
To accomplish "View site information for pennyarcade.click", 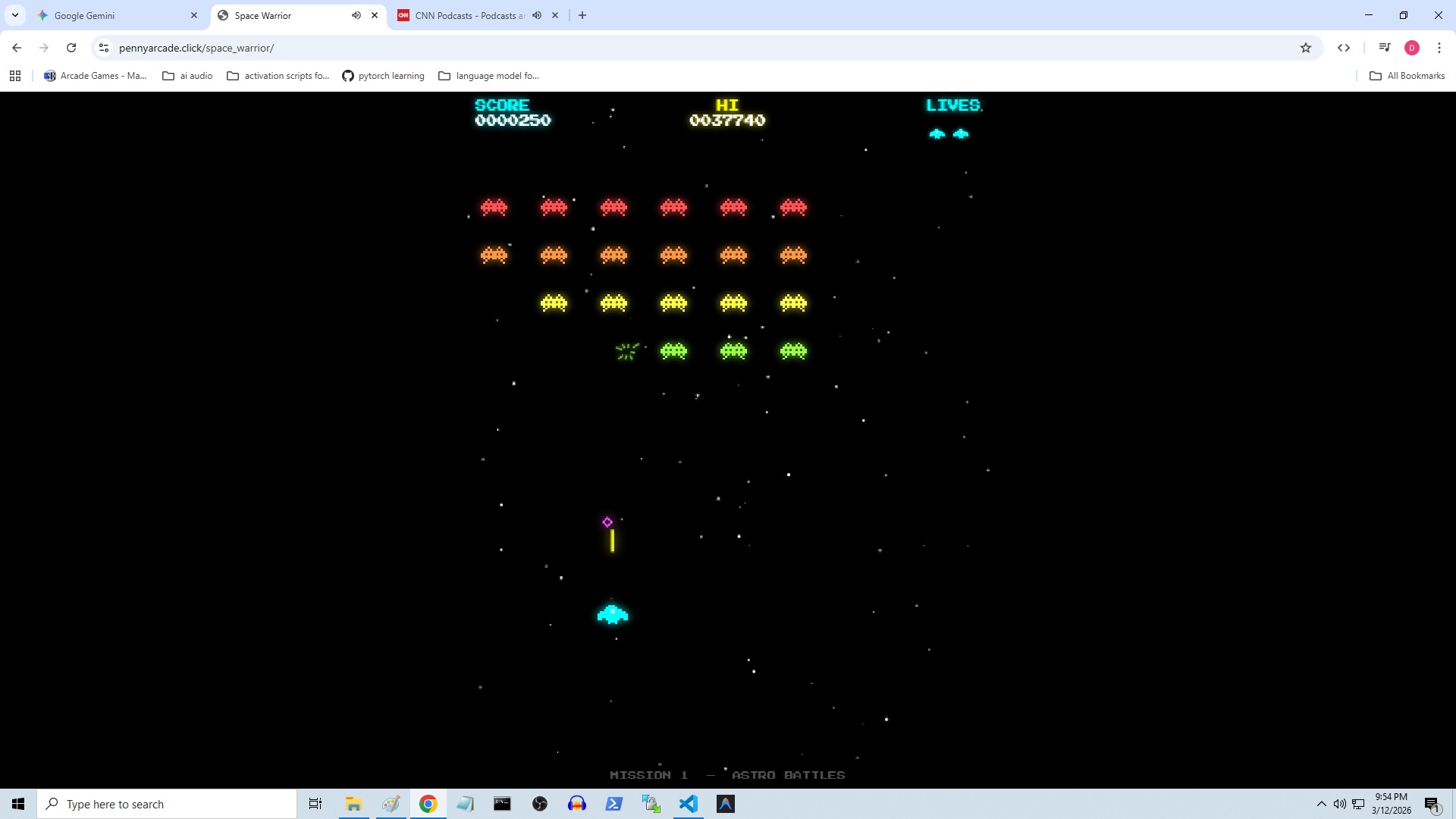I will (x=103, y=47).
